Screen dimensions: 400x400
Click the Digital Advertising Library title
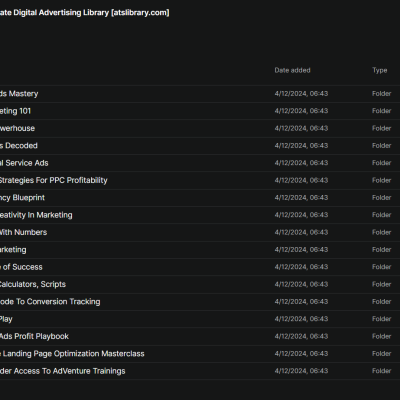click(x=84, y=13)
